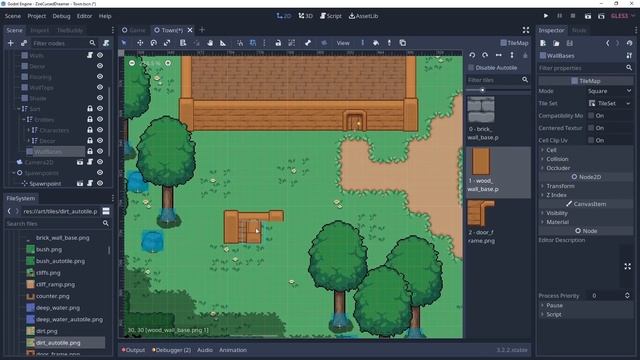This screenshot has width=640, height=360.
Task: Adjust the tile palette zoom slider
Action: 482,90
